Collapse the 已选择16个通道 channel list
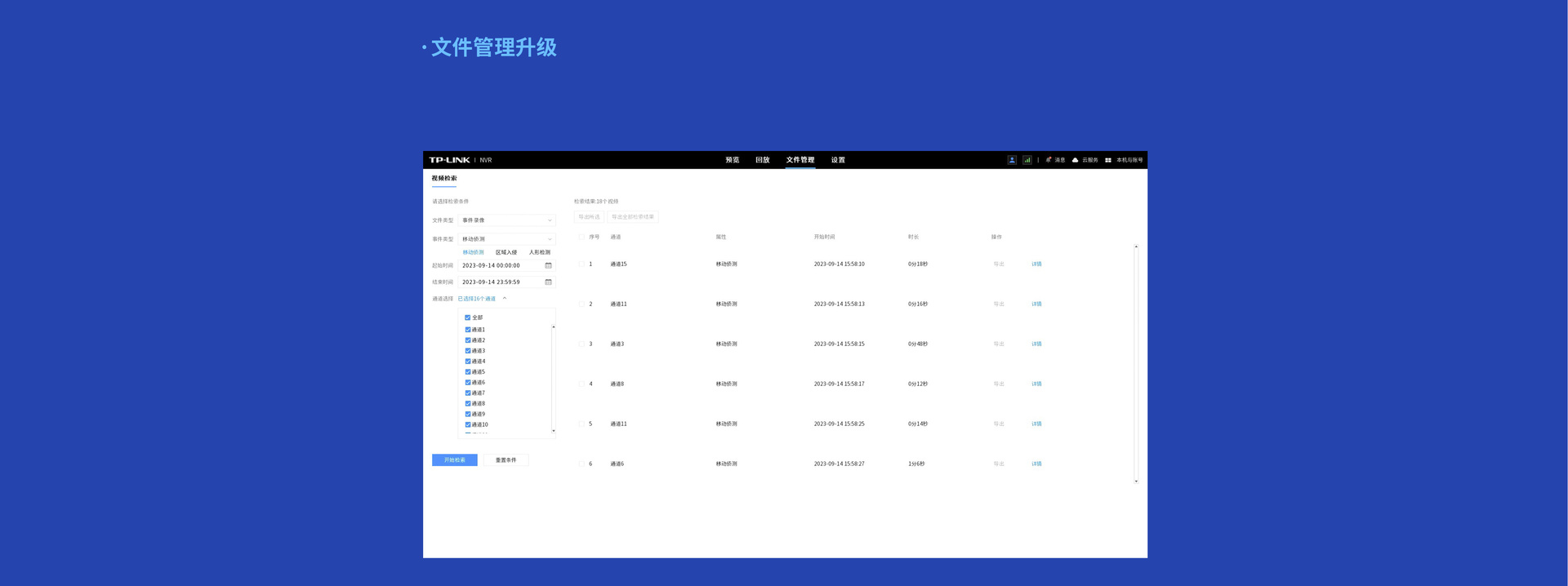Screen dimensions: 1568x586 tap(505, 299)
